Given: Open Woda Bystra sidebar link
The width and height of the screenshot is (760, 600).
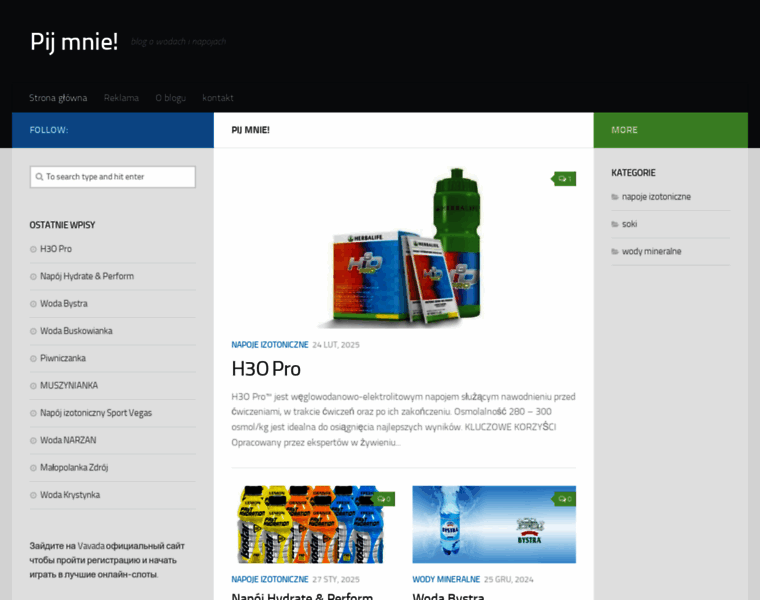Looking at the screenshot, I should tap(63, 303).
